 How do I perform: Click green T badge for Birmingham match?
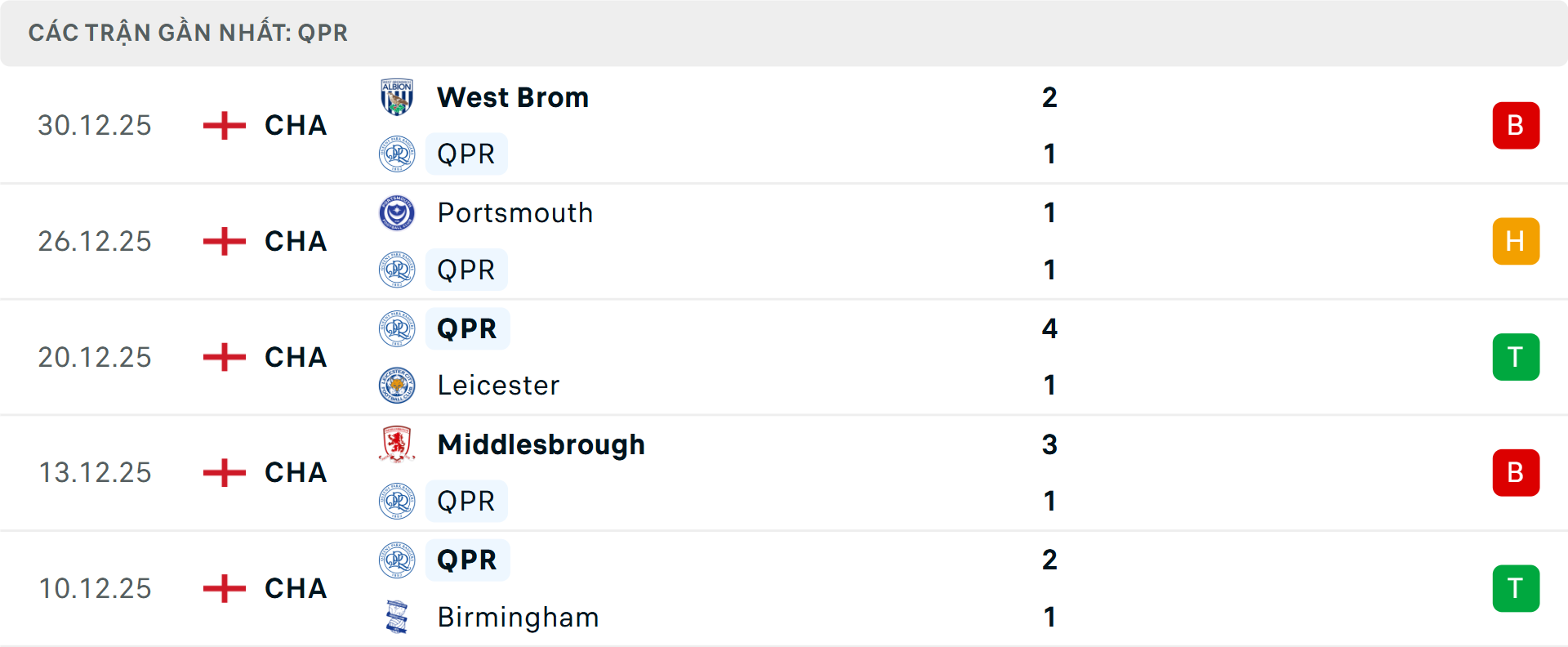(x=1516, y=588)
